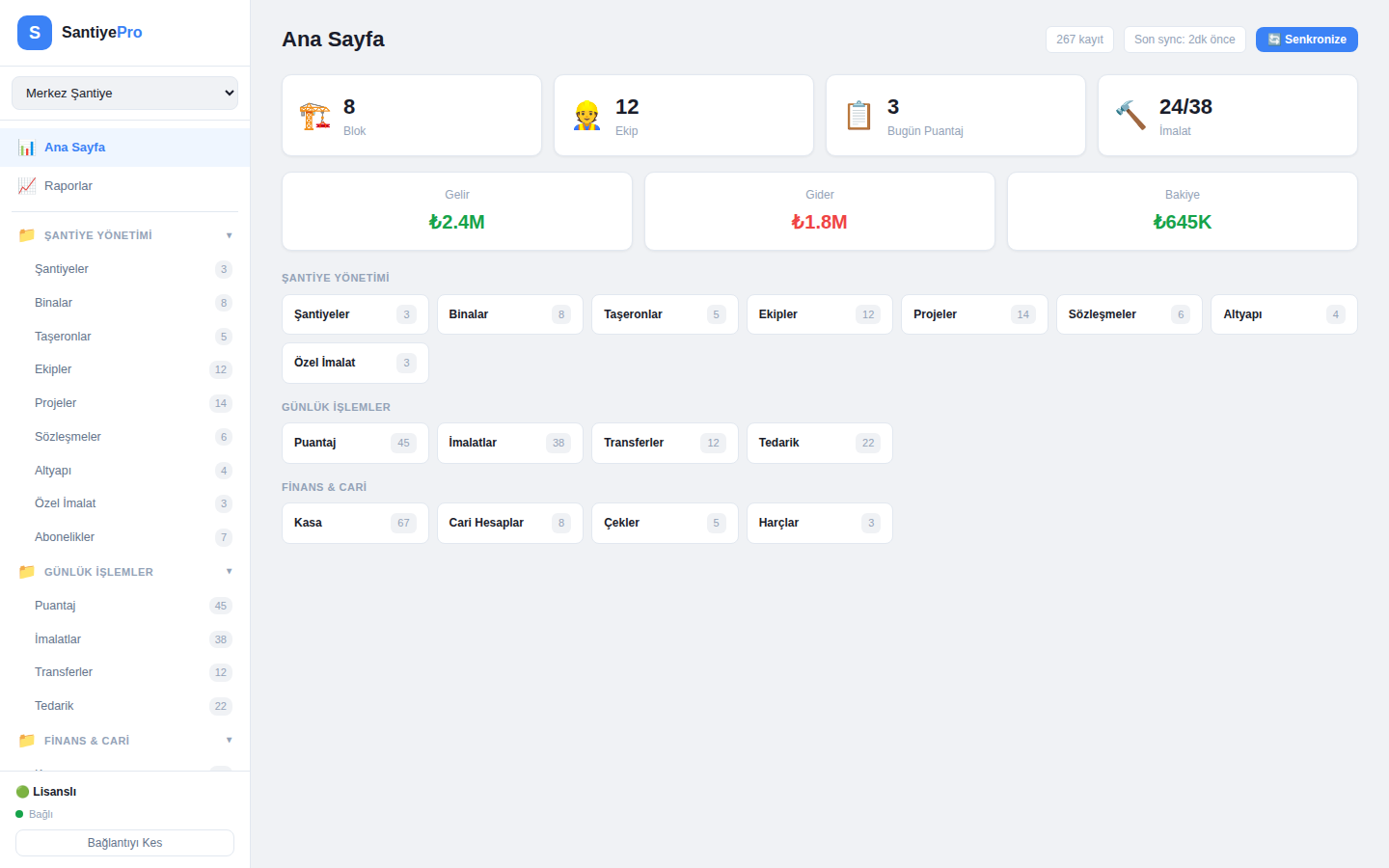The image size is (1389, 868).
Task: Click the SantiyePro logo icon
Action: 34,32
